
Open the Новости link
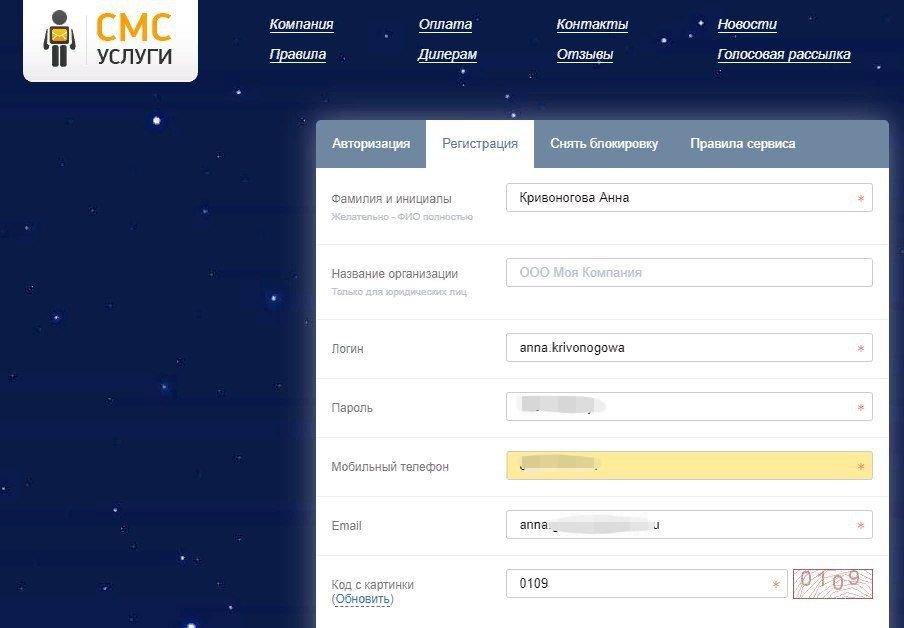(746, 25)
